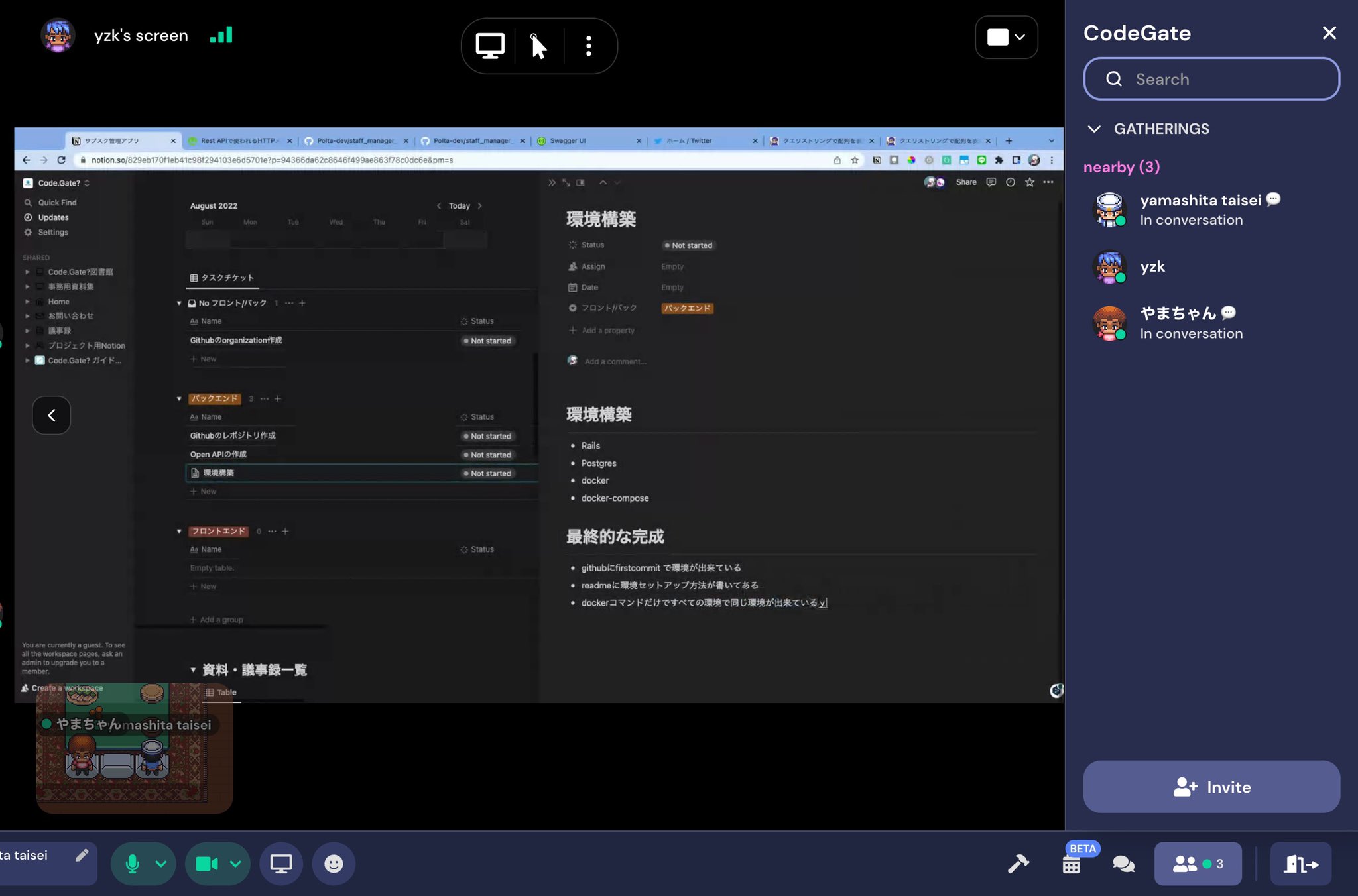This screenshot has height=896, width=1358.
Task: Open the view layout dropdown
Action: 1006,37
